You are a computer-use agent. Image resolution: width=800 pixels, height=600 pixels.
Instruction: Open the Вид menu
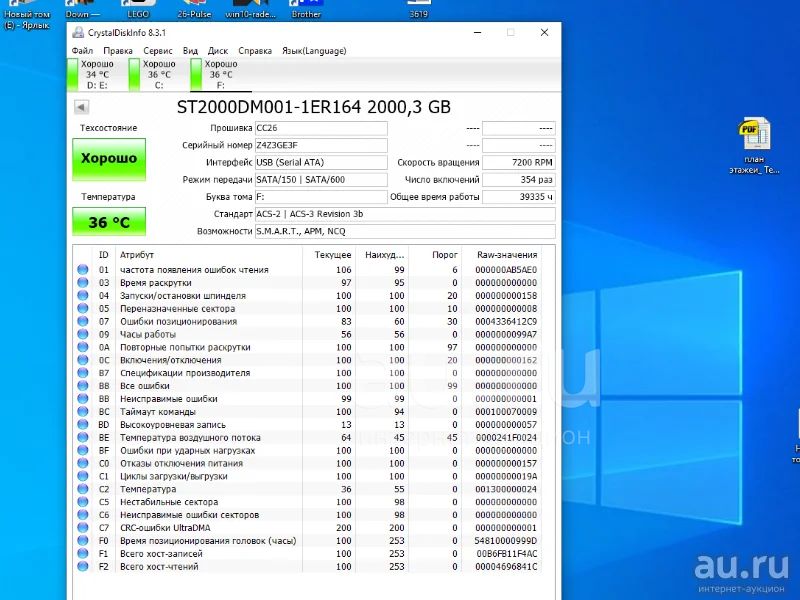pyautogui.click(x=190, y=51)
